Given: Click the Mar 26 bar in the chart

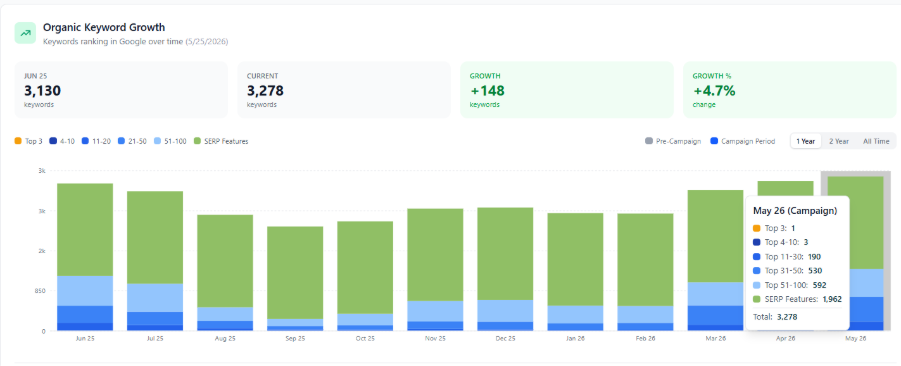Looking at the screenshot, I should pyautogui.click(x=716, y=260).
